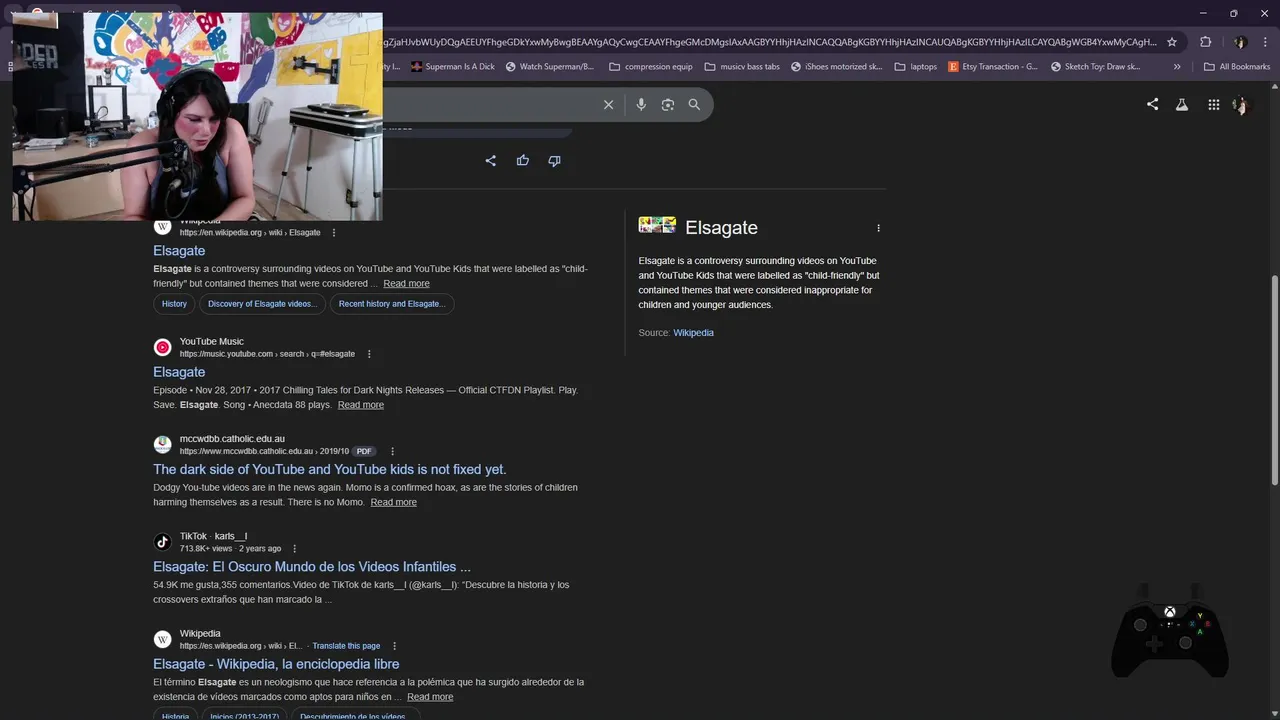Image resolution: width=1280 pixels, height=720 pixels.
Task: Open more options for English Wikipedia result
Action: [334, 233]
